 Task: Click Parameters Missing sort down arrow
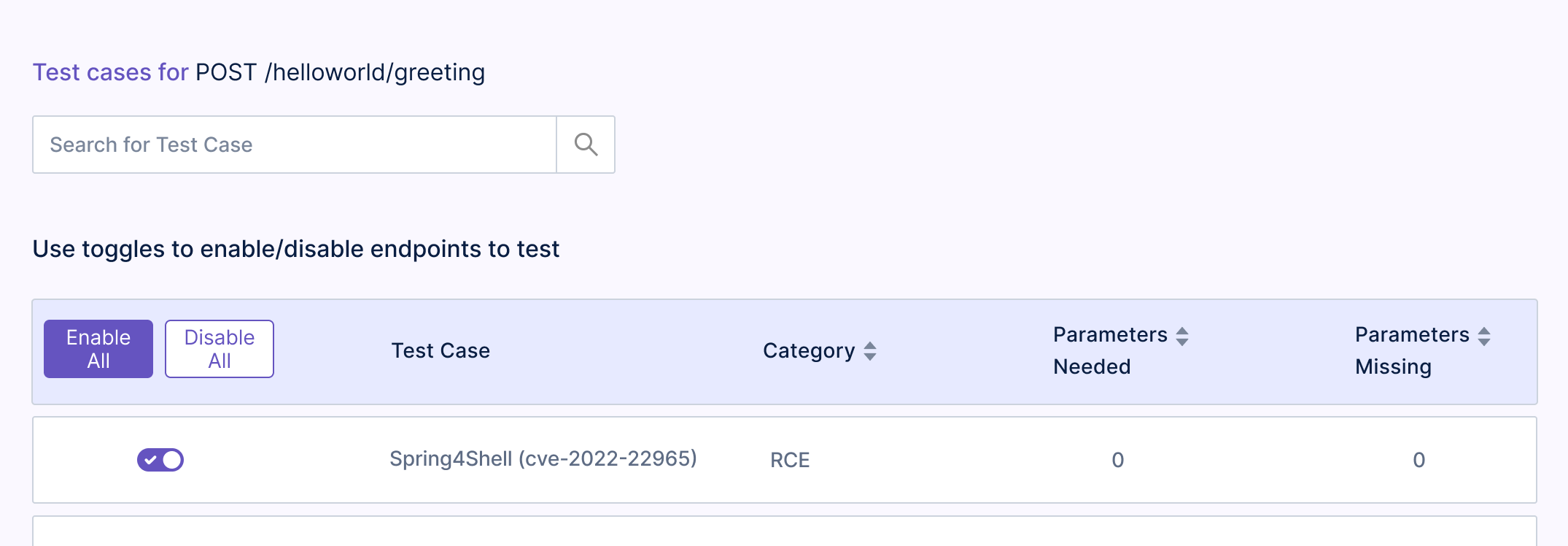click(x=1484, y=342)
